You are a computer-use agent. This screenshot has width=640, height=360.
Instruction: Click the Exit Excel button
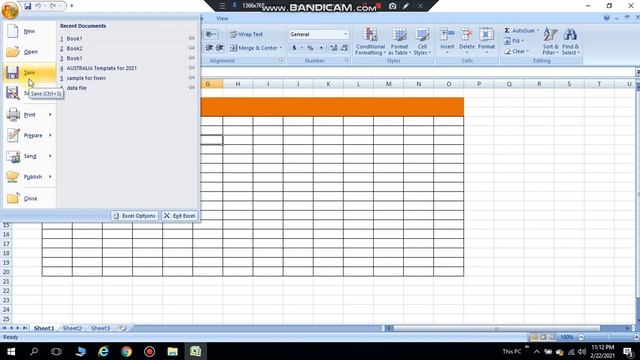(x=180, y=216)
